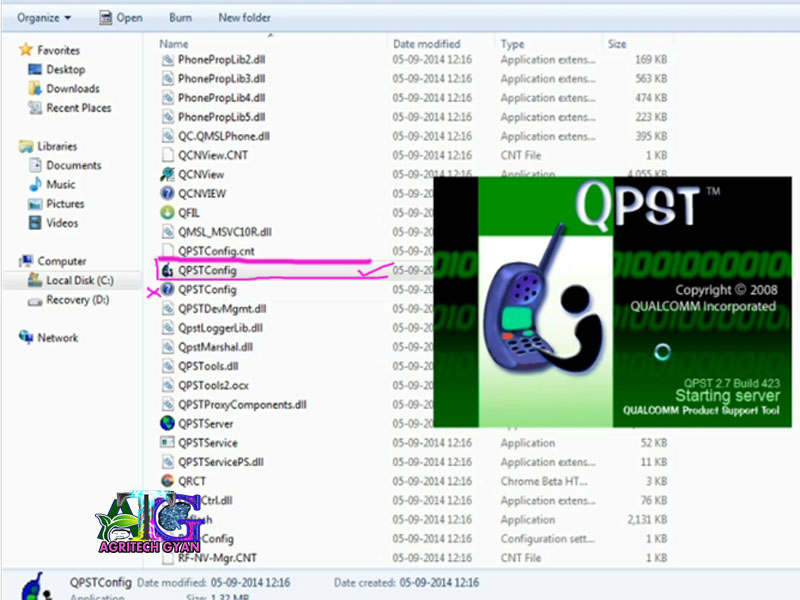Select QpstLoggerLib.dll file

pyautogui.click(x=220, y=328)
